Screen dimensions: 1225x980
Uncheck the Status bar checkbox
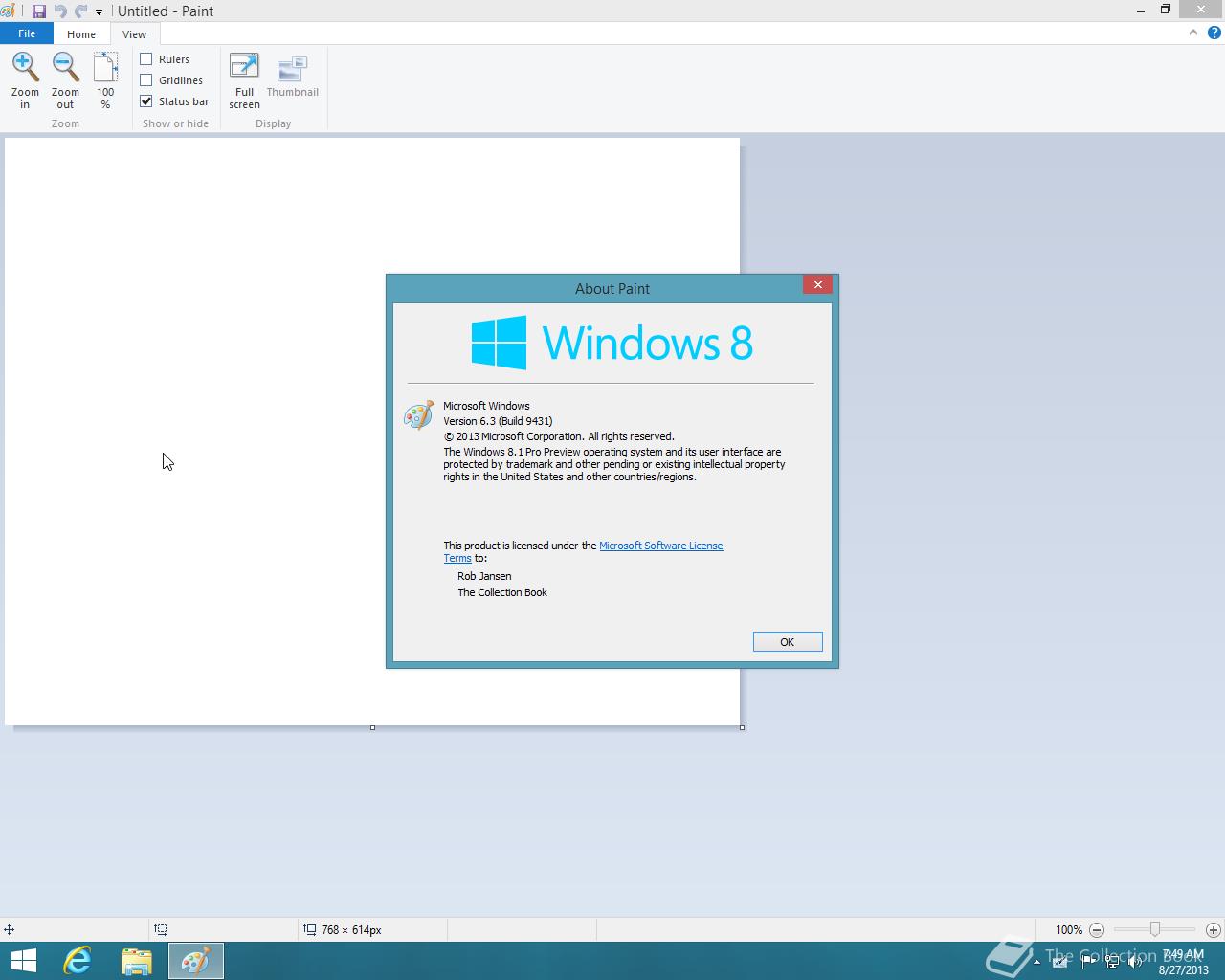146,101
